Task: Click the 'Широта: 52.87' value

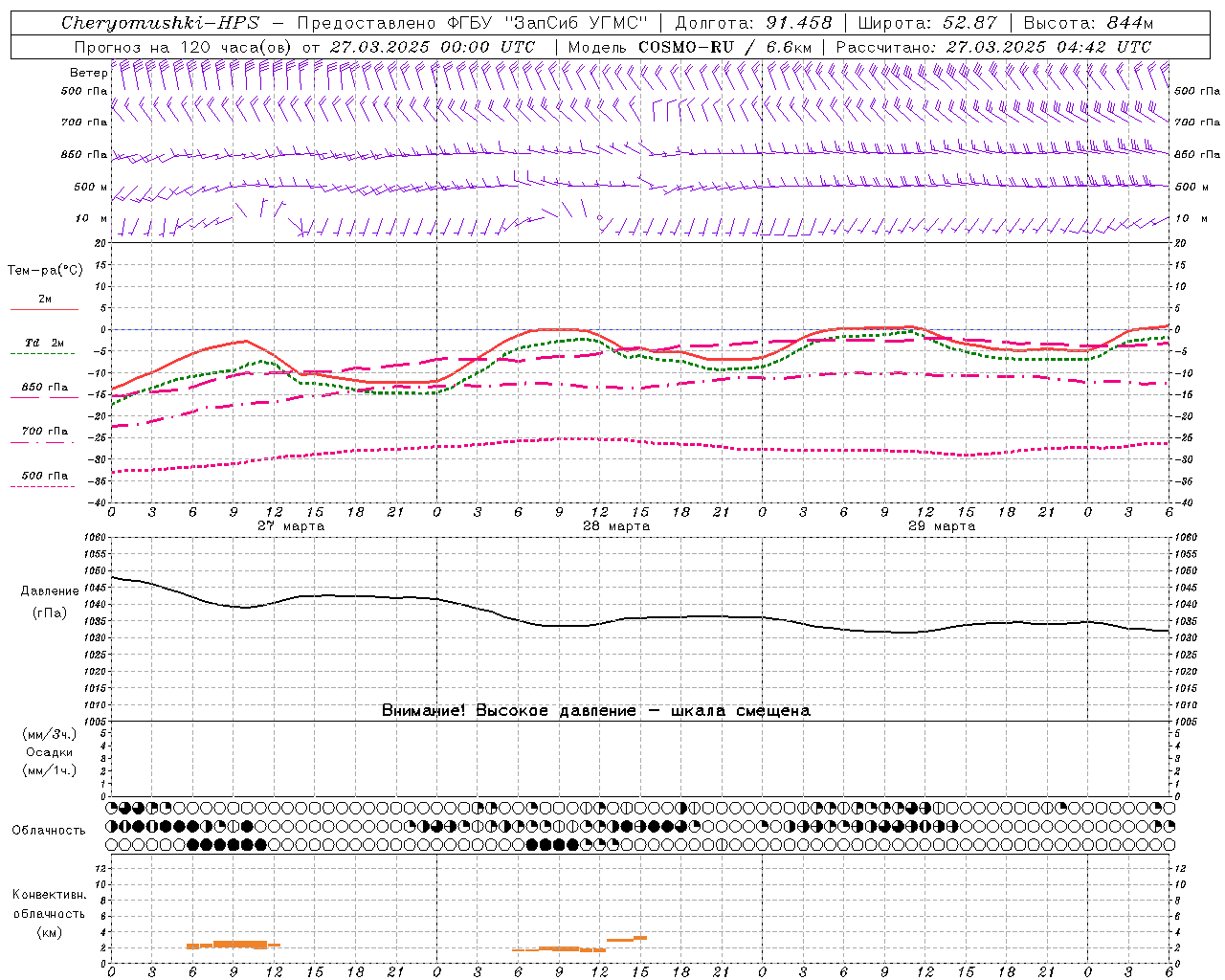Action: [x=927, y=23]
